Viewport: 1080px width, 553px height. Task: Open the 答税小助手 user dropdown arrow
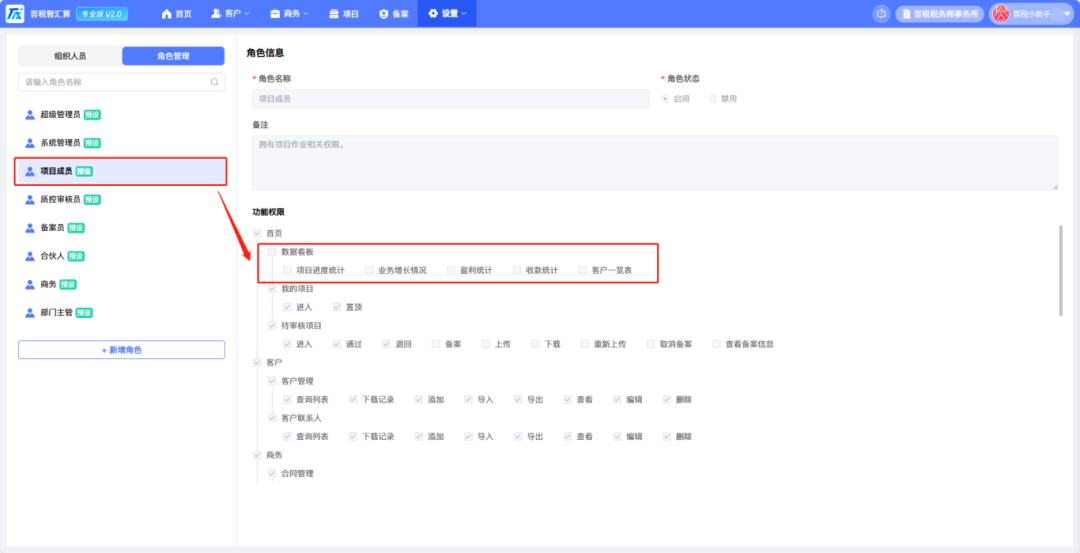[1068, 14]
